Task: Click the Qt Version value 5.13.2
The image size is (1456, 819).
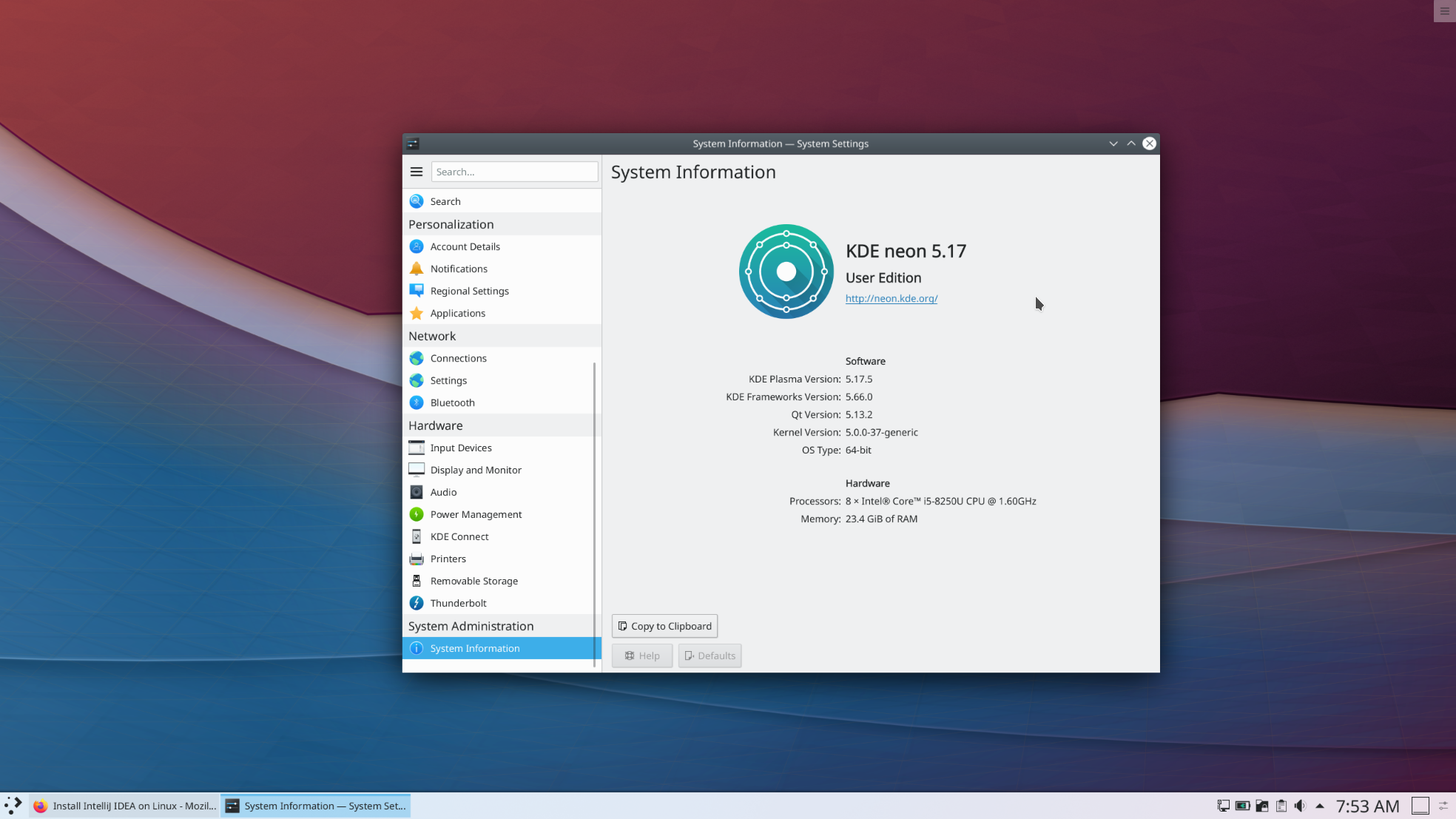Action: (x=859, y=414)
